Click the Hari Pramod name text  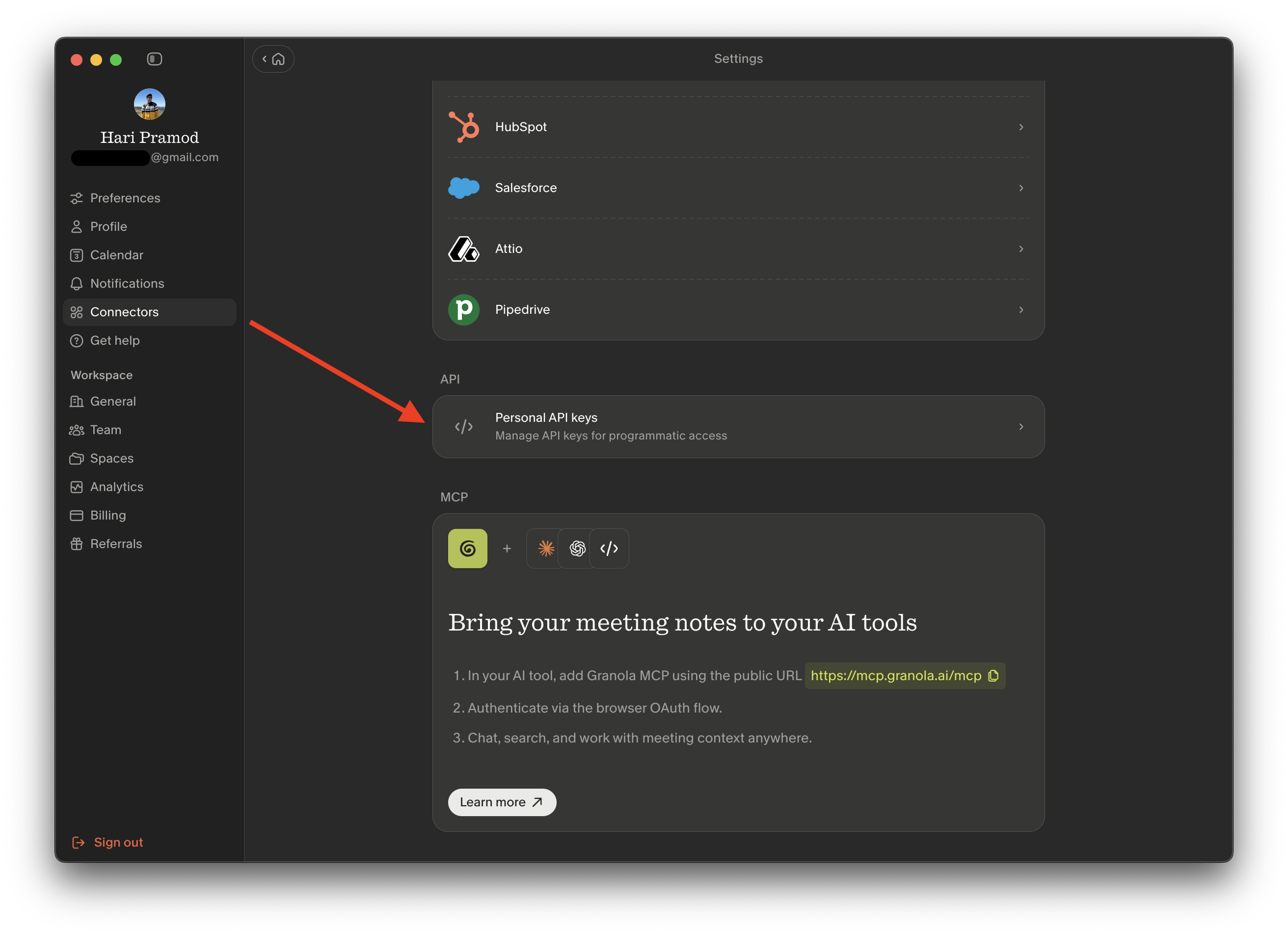149,137
